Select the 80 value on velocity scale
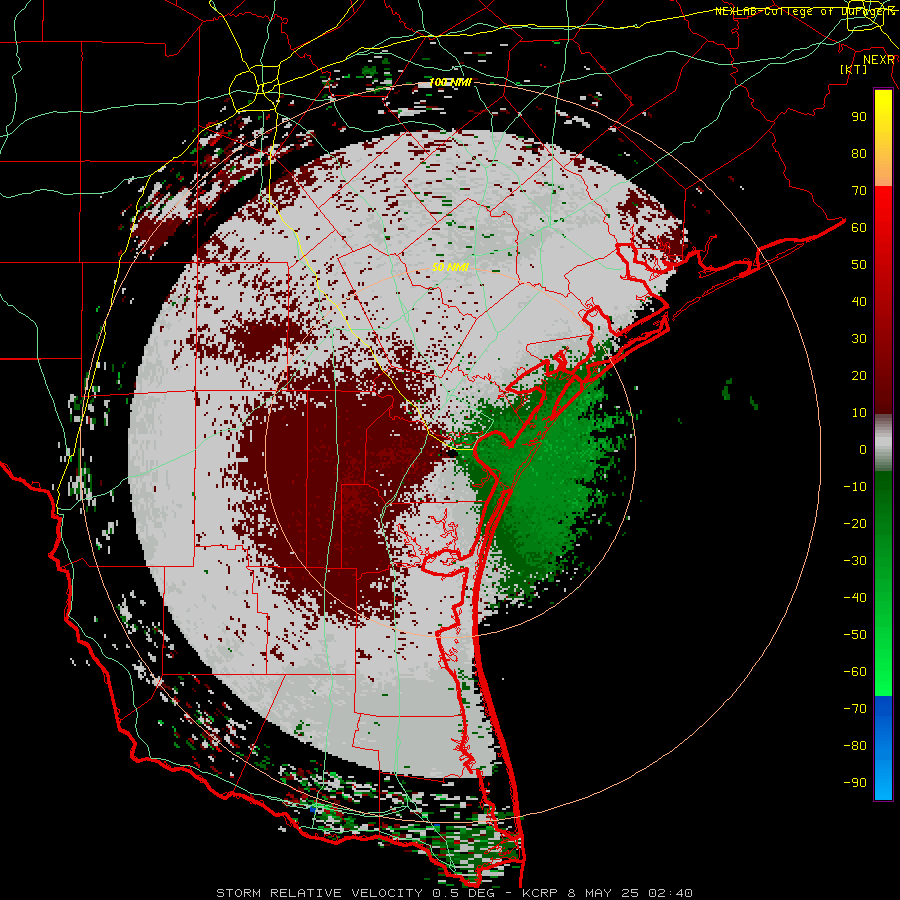 859,153
